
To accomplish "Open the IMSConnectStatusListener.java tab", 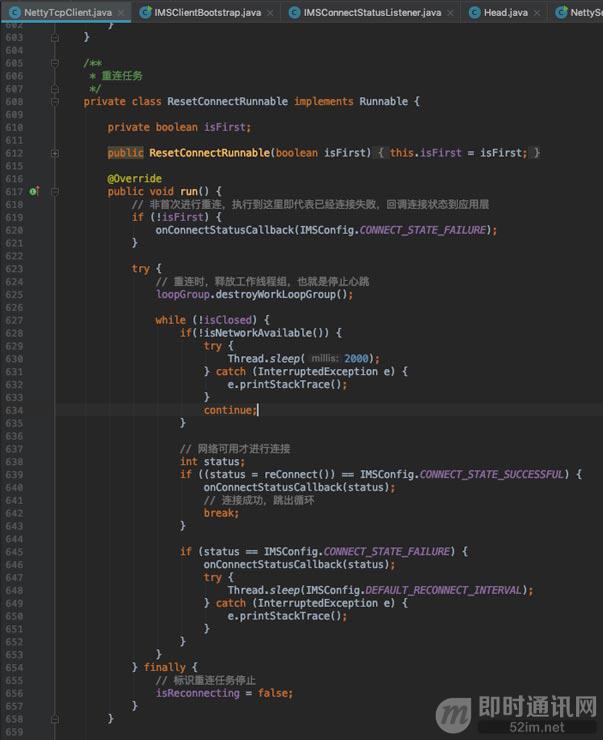I will point(372,12).
